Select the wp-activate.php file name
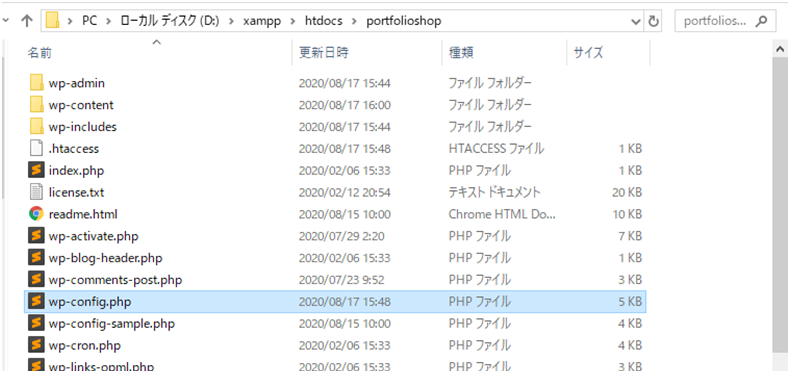 point(93,236)
